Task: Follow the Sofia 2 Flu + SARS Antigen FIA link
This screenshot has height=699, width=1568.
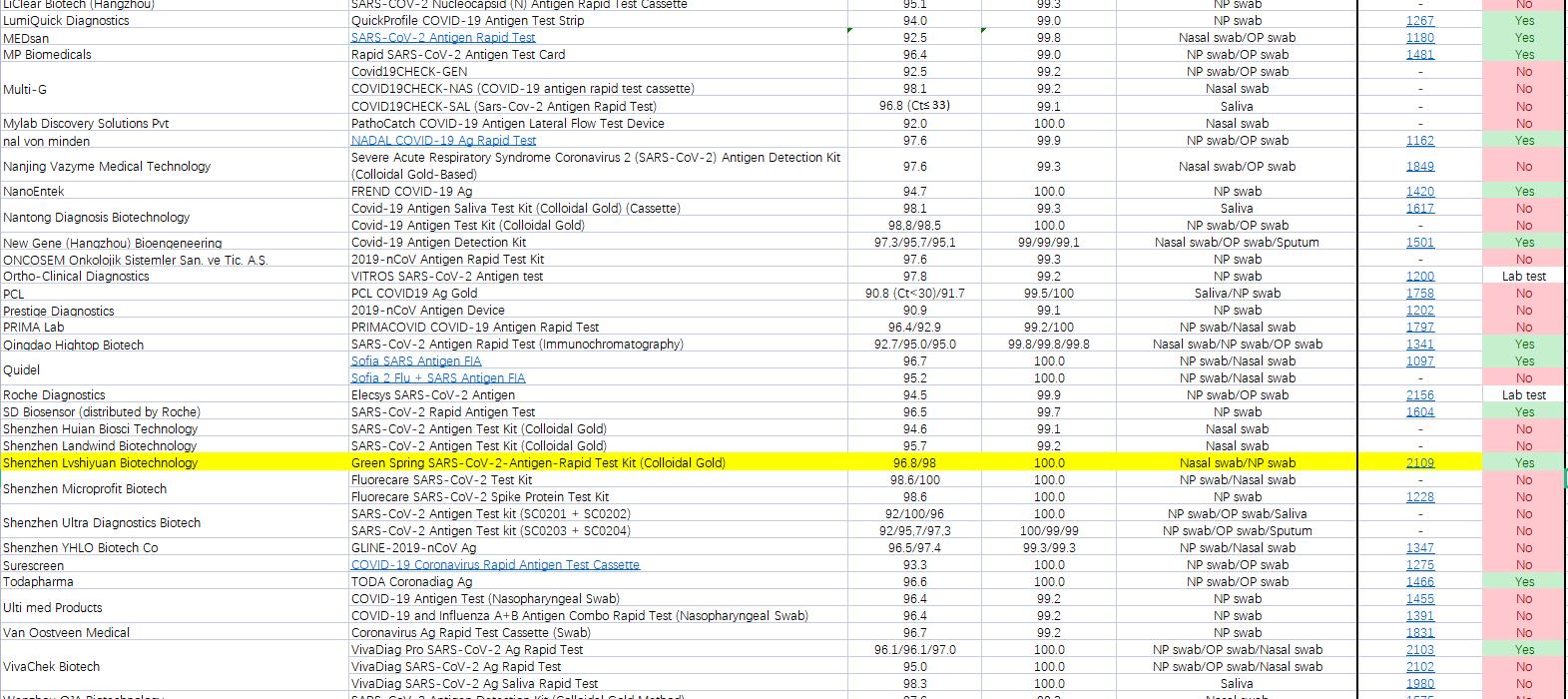Action: 438,378
